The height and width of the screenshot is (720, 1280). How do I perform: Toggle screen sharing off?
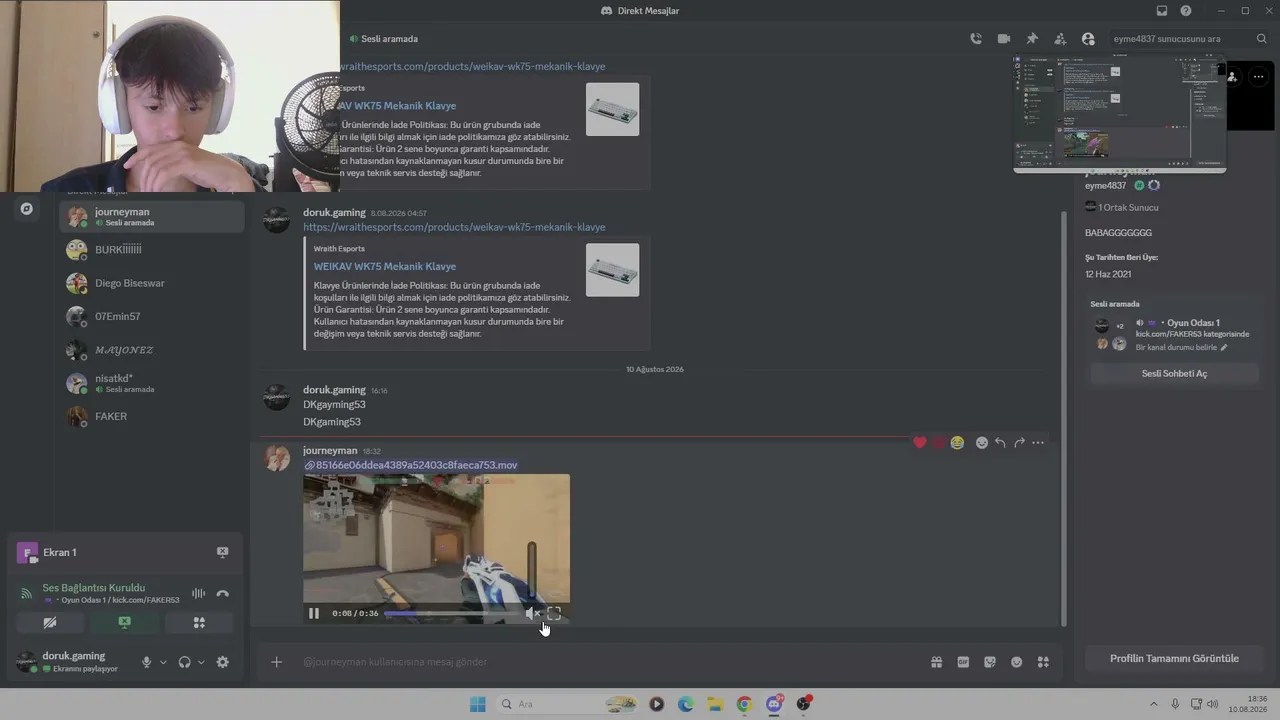124,622
